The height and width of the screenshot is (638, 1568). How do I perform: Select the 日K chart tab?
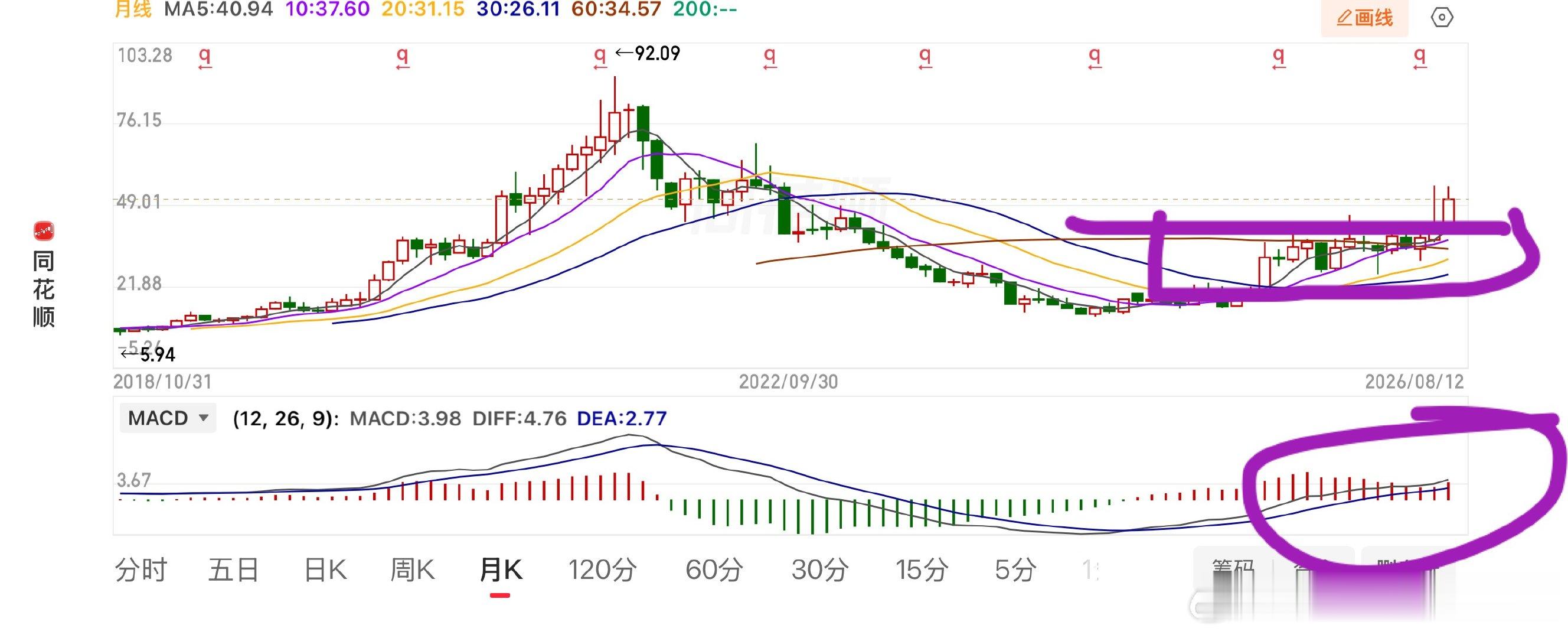point(325,569)
